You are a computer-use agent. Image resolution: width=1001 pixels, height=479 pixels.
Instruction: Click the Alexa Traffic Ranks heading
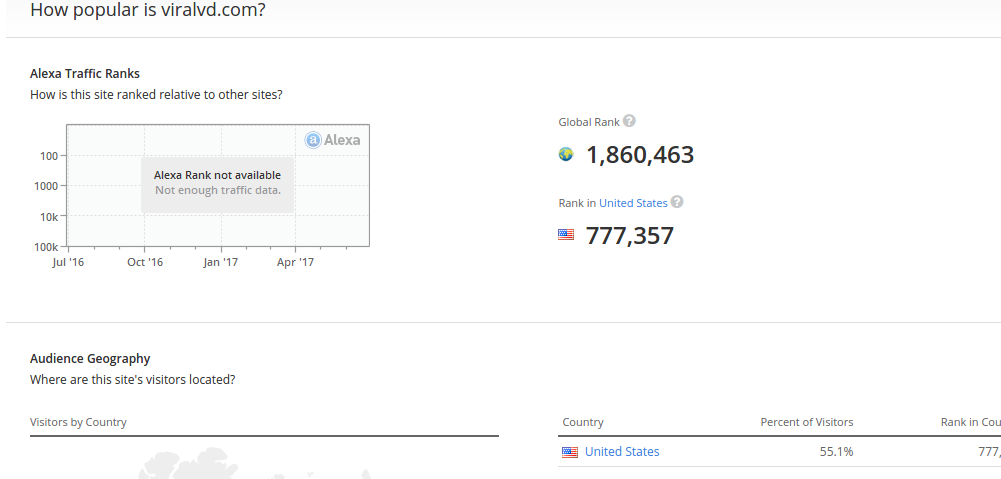click(85, 73)
